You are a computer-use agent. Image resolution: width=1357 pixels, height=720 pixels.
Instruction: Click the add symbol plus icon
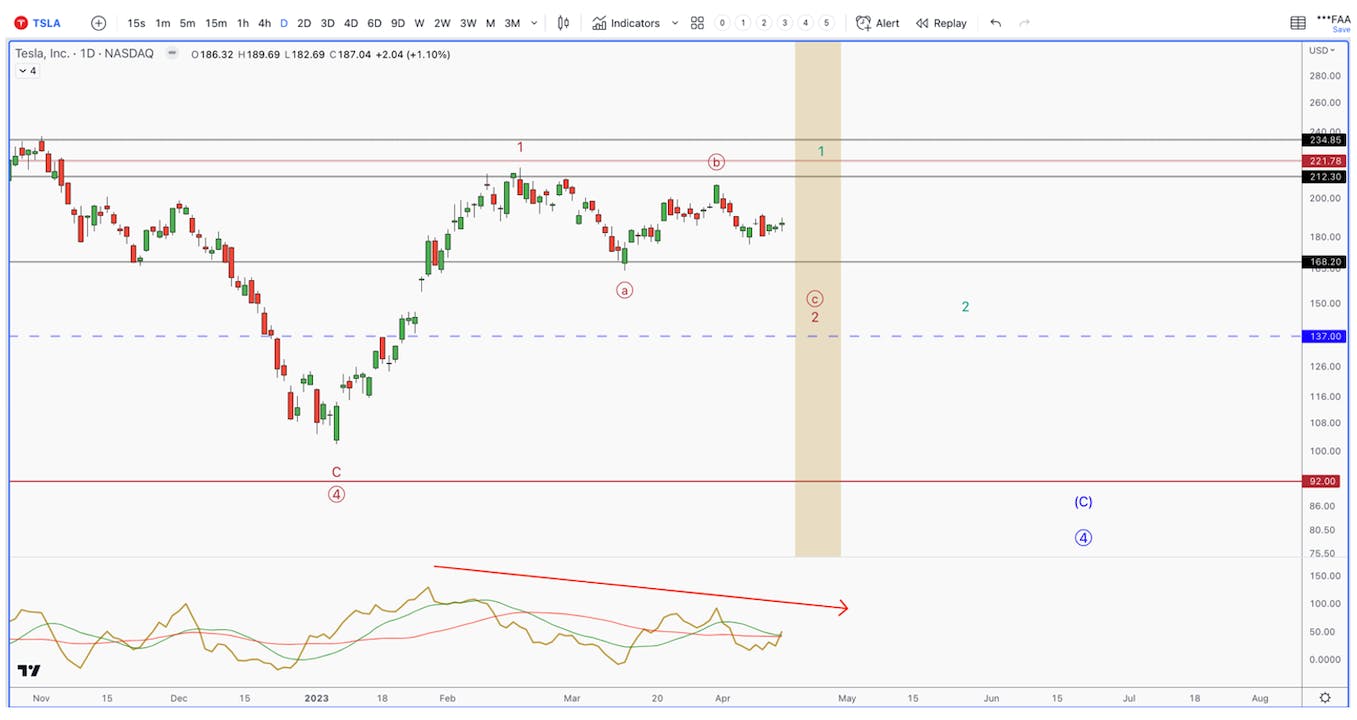(98, 23)
